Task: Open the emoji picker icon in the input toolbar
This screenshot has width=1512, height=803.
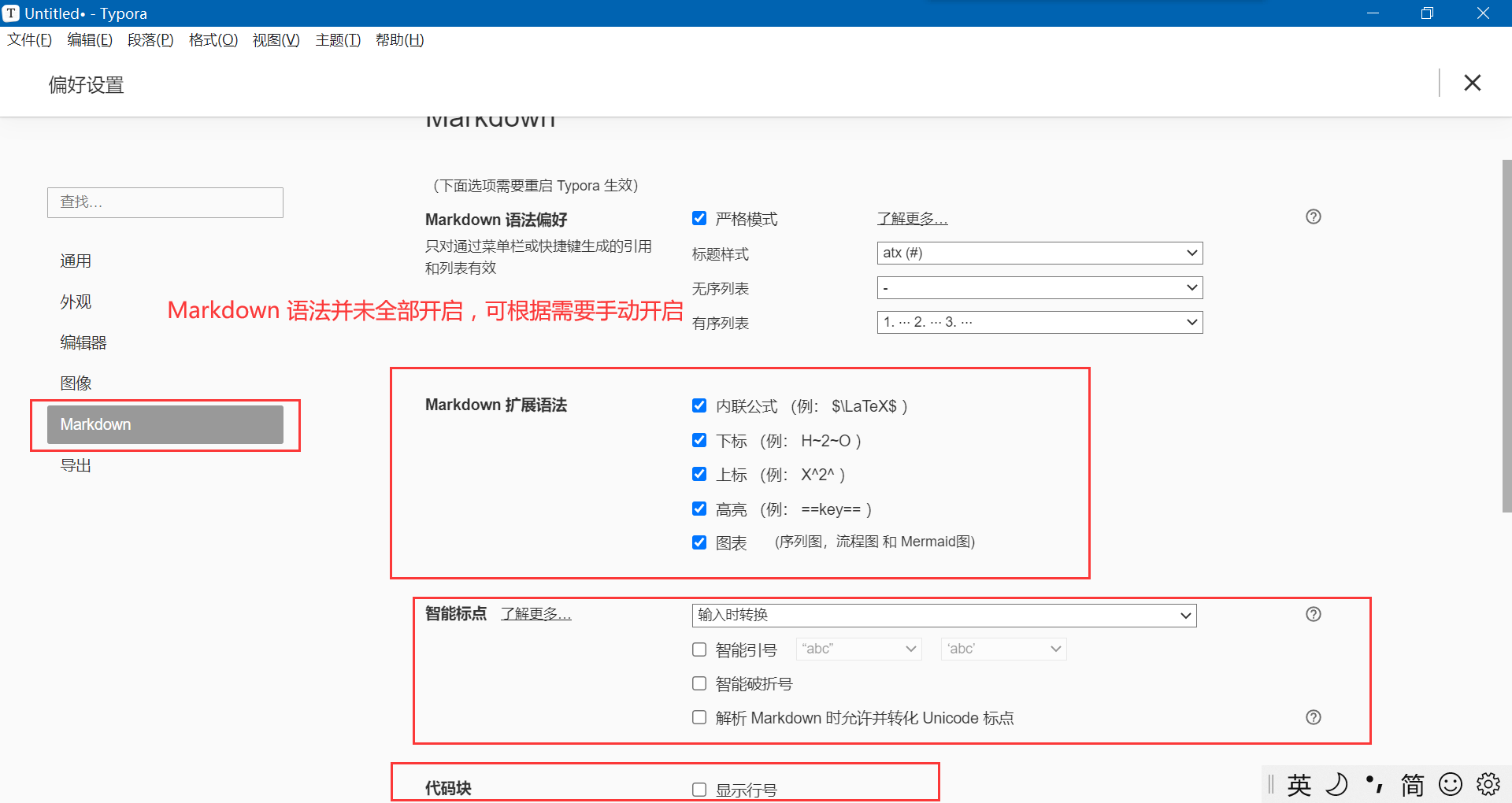Action: coord(1450,784)
